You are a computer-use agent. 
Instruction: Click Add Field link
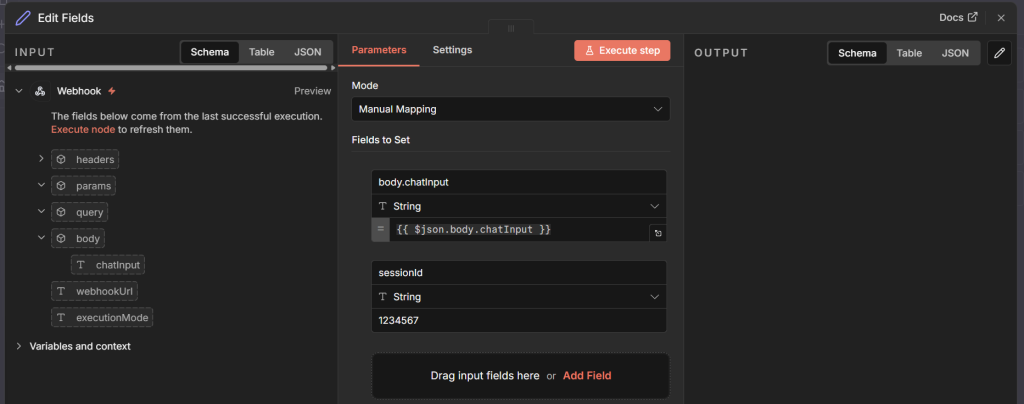(x=587, y=376)
